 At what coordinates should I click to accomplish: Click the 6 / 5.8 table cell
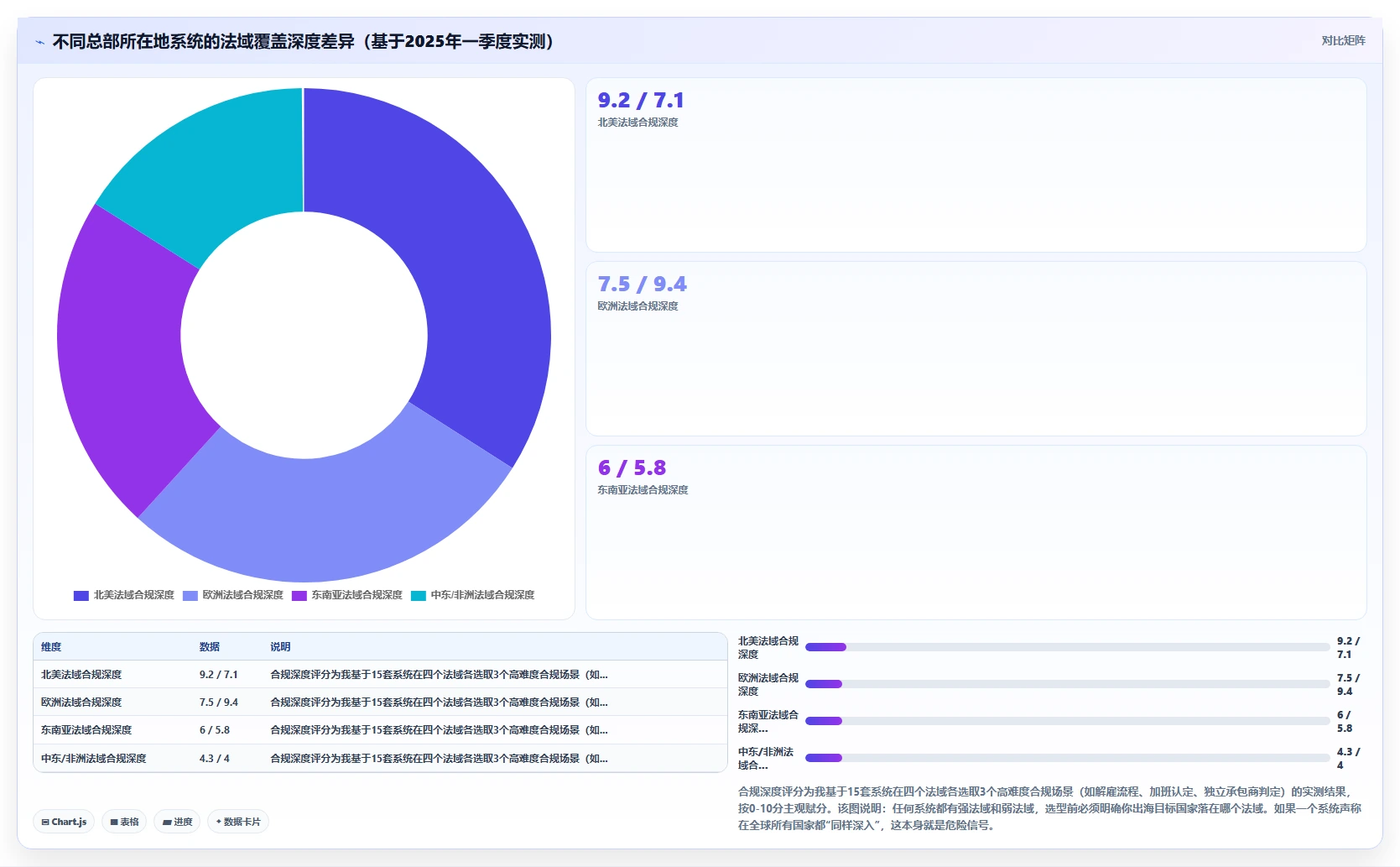coord(215,730)
